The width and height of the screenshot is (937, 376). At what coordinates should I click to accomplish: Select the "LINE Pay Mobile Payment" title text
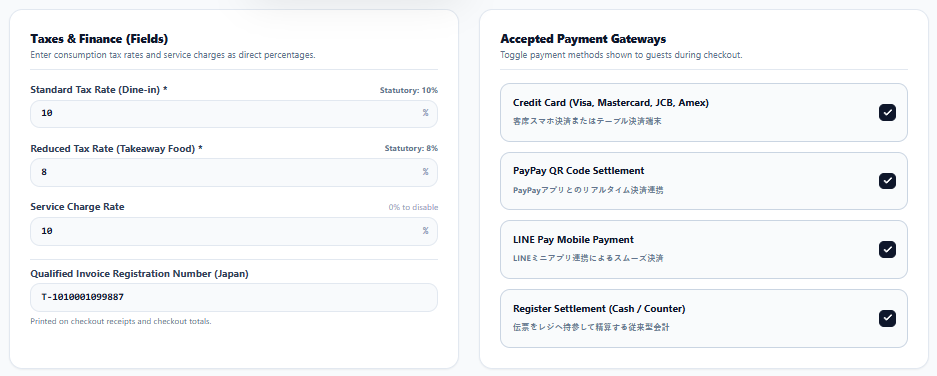point(573,240)
